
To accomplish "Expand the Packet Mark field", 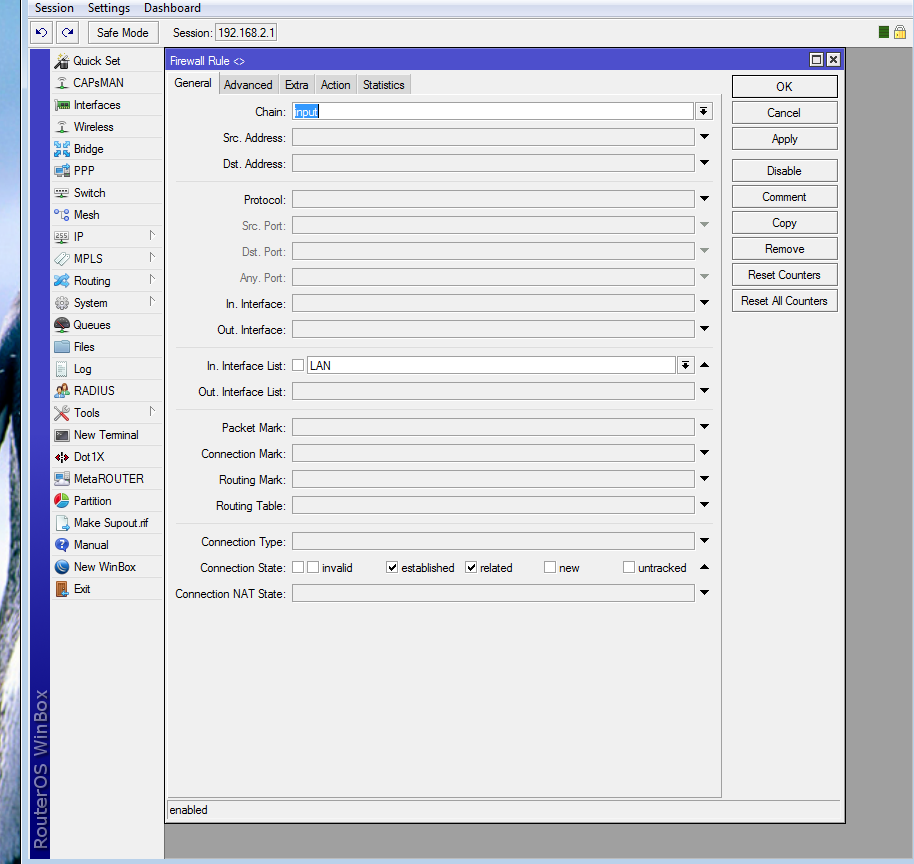I will click(x=704, y=427).
